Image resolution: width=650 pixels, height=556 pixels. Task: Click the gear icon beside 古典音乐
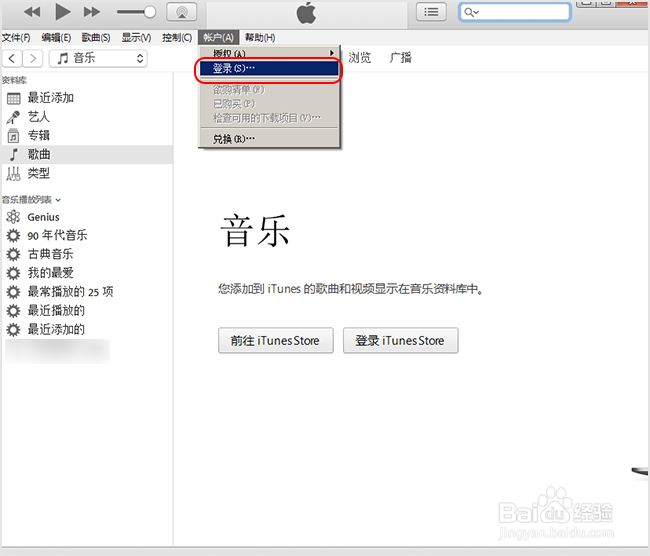(x=13, y=254)
